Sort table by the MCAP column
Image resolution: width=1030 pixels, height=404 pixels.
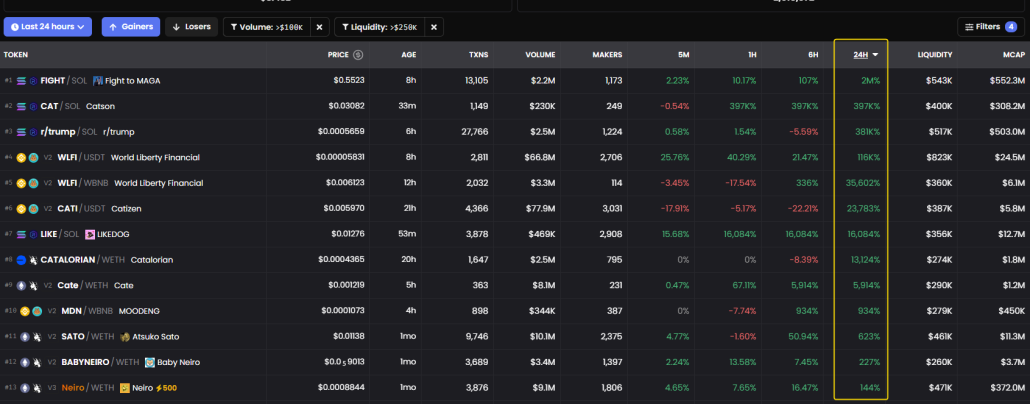pos(1012,54)
